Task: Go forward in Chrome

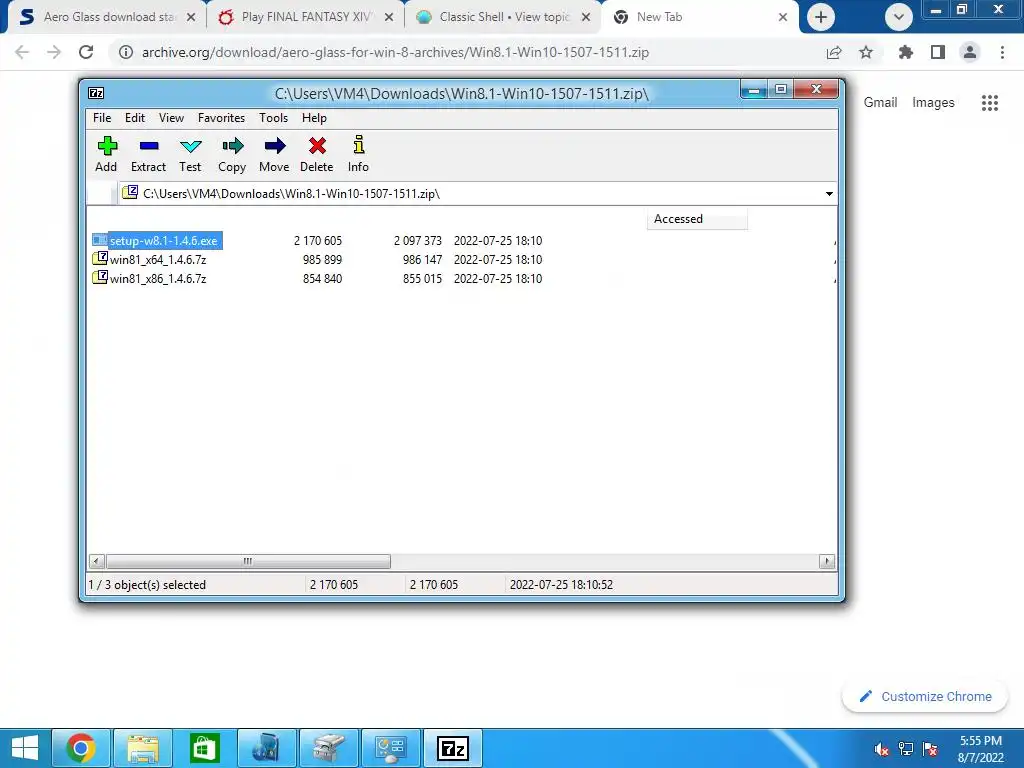Action: [54, 52]
